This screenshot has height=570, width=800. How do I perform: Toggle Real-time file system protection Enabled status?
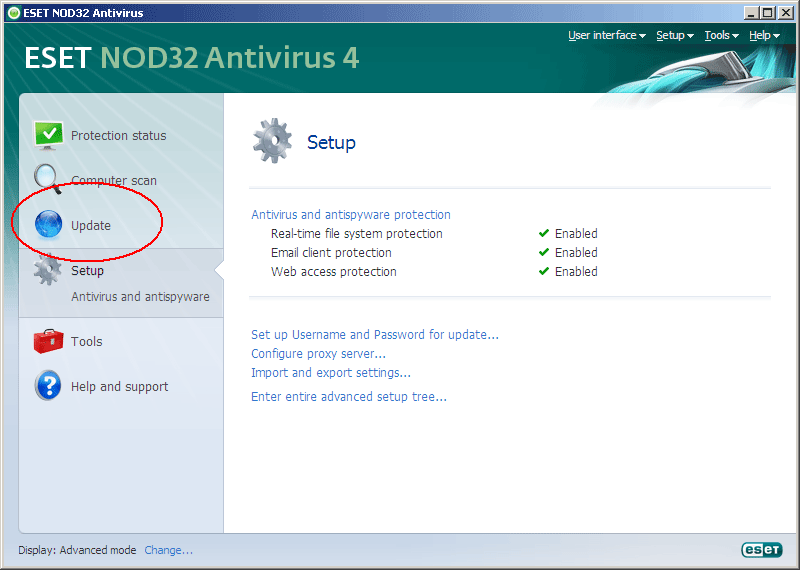point(568,233)
